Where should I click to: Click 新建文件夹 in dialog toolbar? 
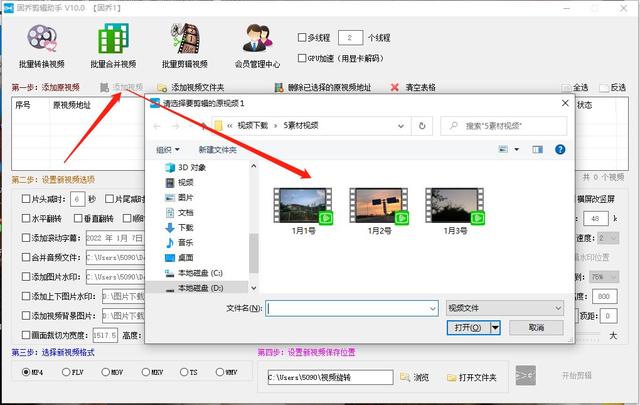[x=217, y=150]
